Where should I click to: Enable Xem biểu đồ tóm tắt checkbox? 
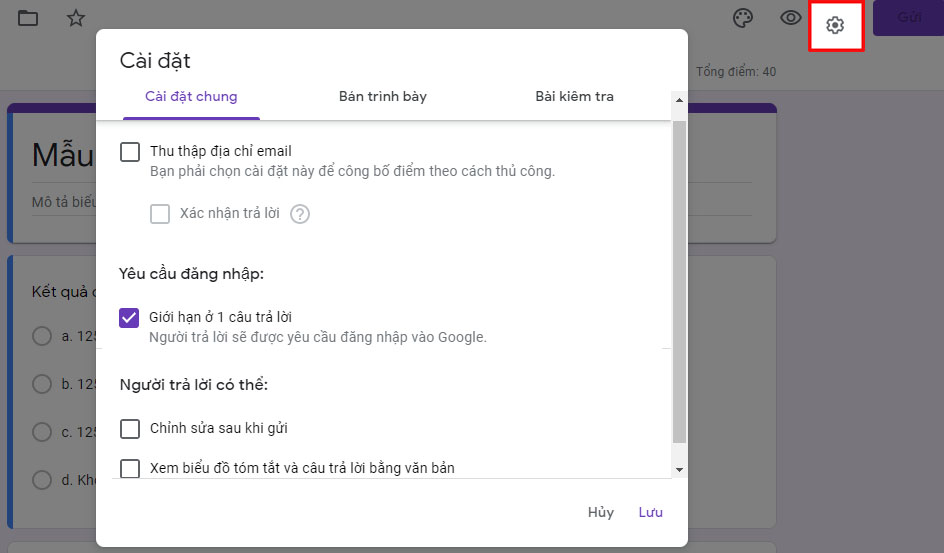[x=130, y=467]
